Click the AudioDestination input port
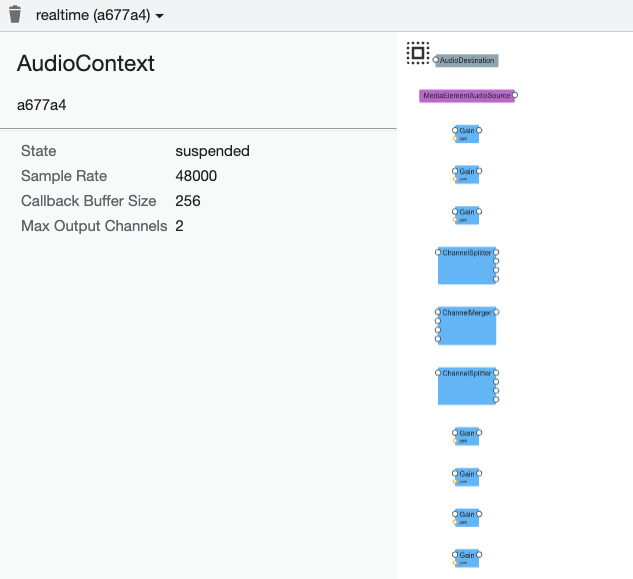 pyautogui.click(x=436, y=61)
